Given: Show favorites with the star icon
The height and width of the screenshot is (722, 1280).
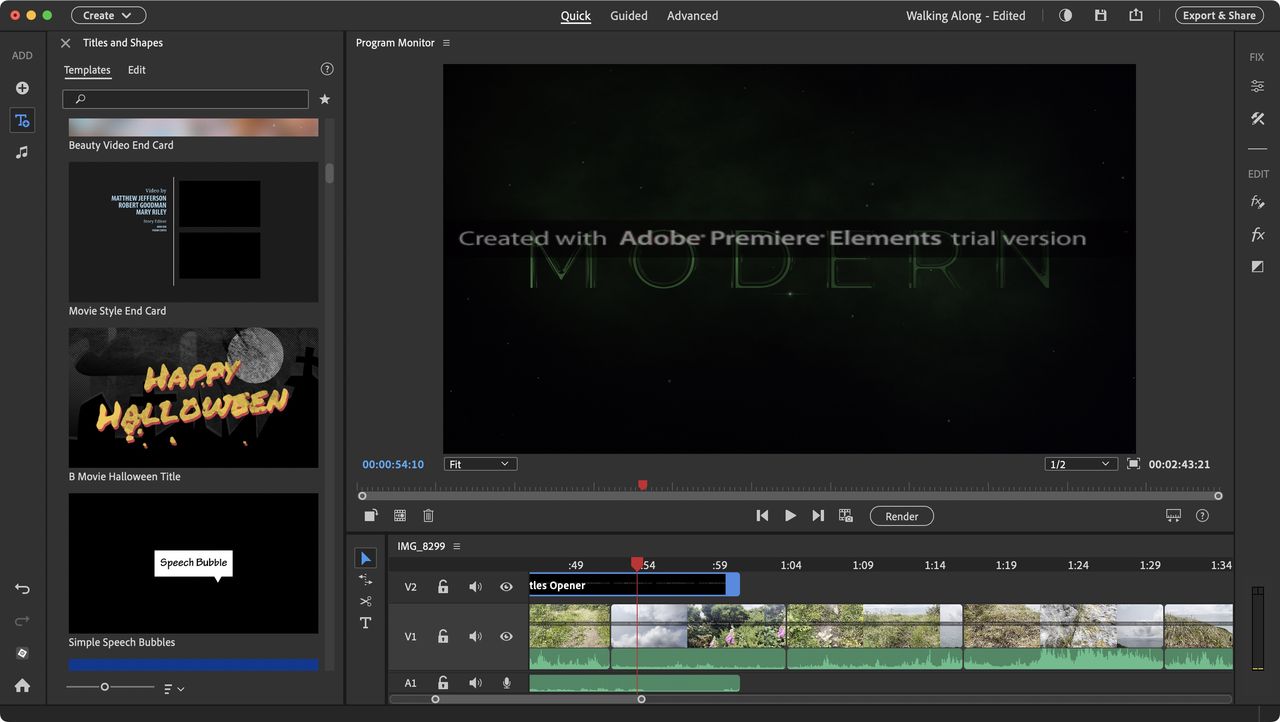Looking at the screenshot, I should click(324, 100).
